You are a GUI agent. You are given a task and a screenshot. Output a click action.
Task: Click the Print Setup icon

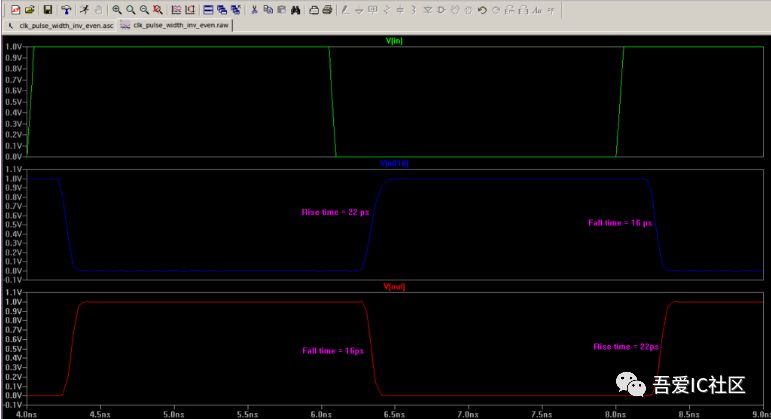pos(314,9)
